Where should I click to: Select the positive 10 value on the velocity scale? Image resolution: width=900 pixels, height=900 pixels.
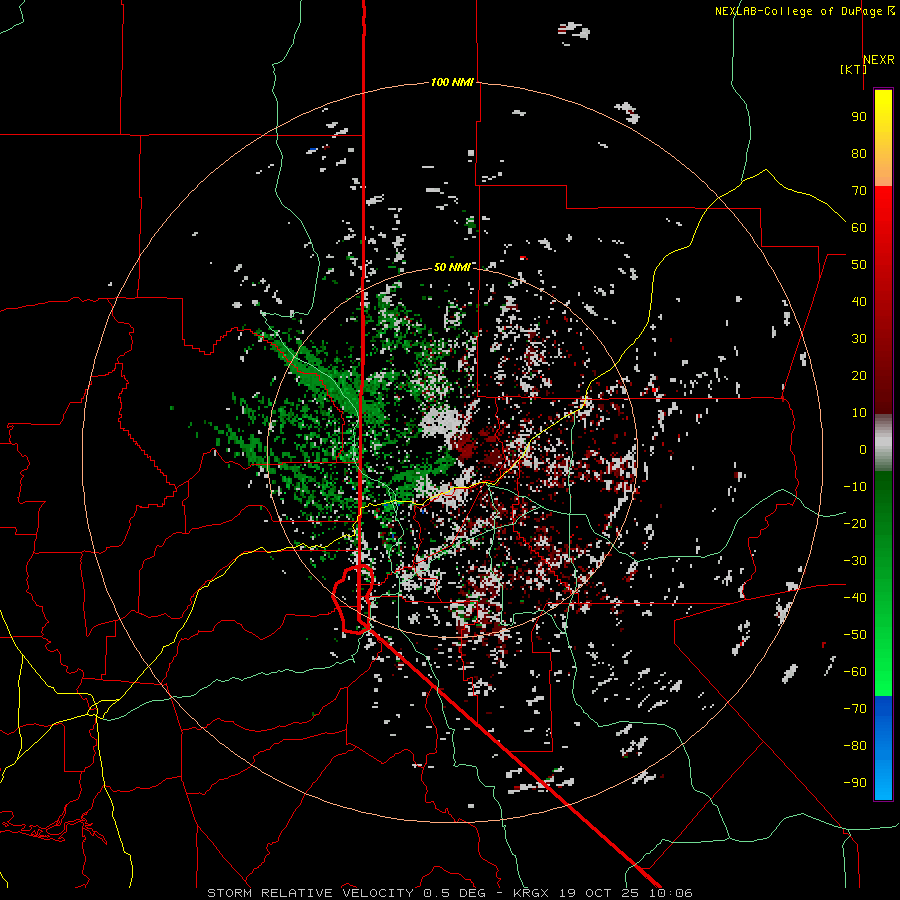point(859,413)
